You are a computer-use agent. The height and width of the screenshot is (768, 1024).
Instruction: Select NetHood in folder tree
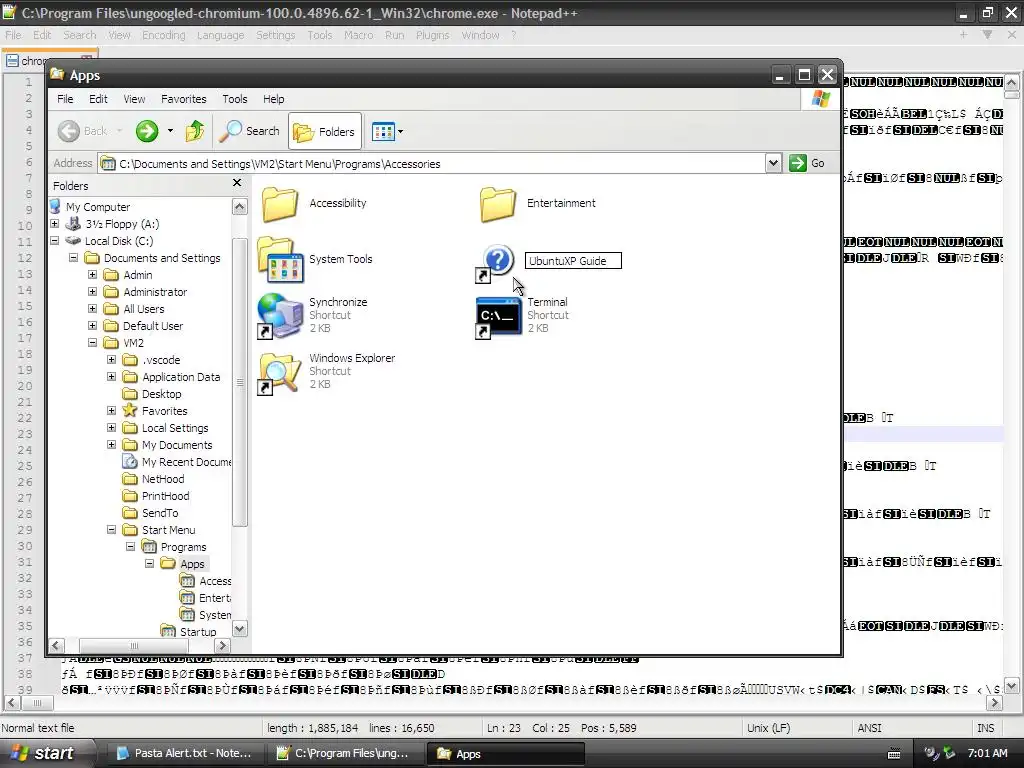163,479
